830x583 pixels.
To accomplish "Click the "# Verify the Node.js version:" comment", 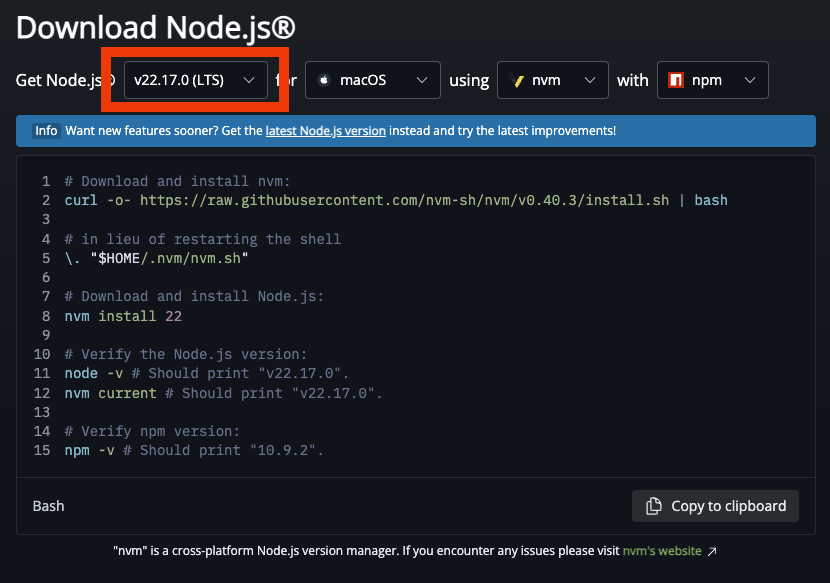I will 186,354.
